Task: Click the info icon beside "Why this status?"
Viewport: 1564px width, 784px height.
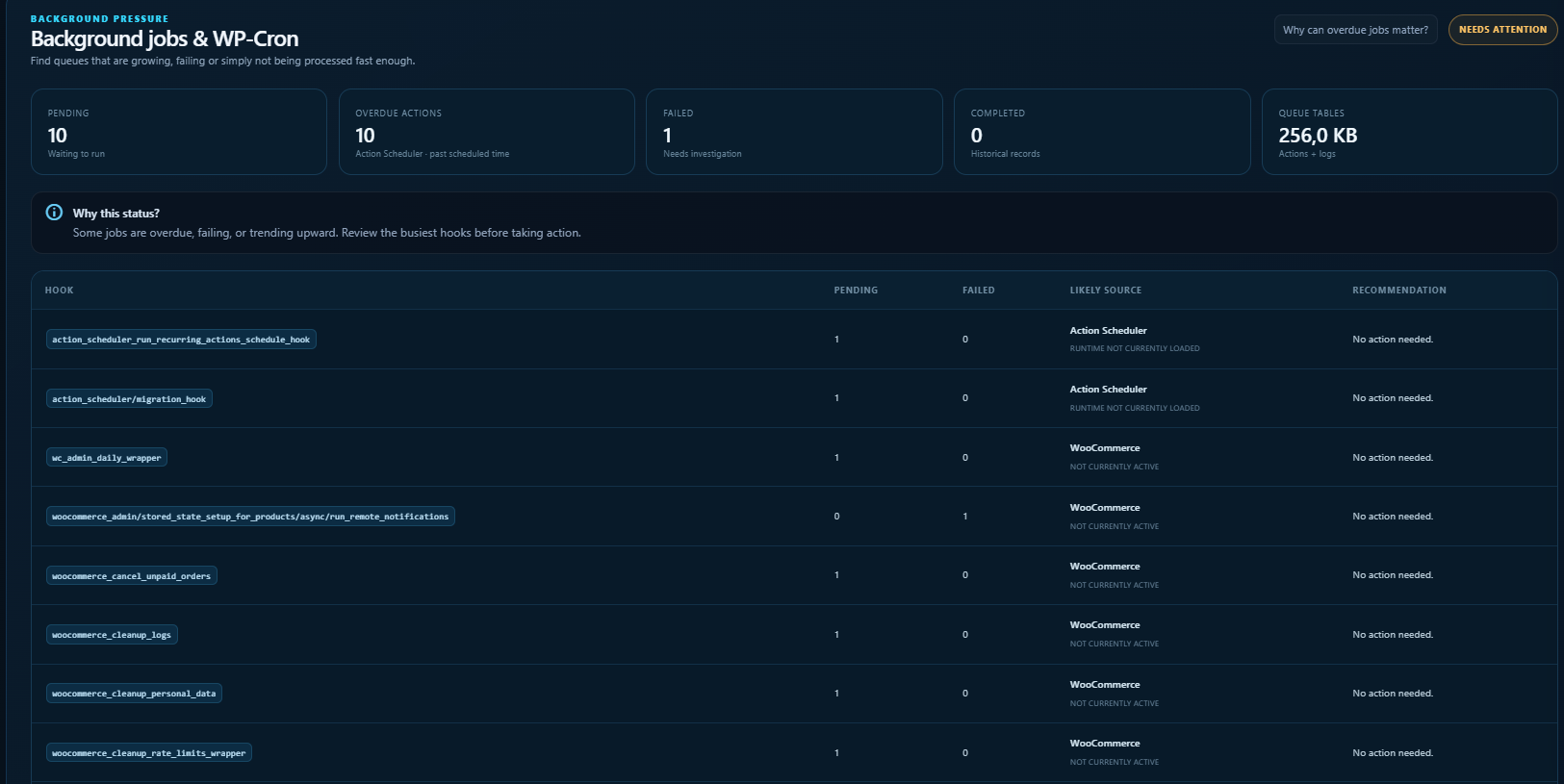Action: [x=54, y=213]
